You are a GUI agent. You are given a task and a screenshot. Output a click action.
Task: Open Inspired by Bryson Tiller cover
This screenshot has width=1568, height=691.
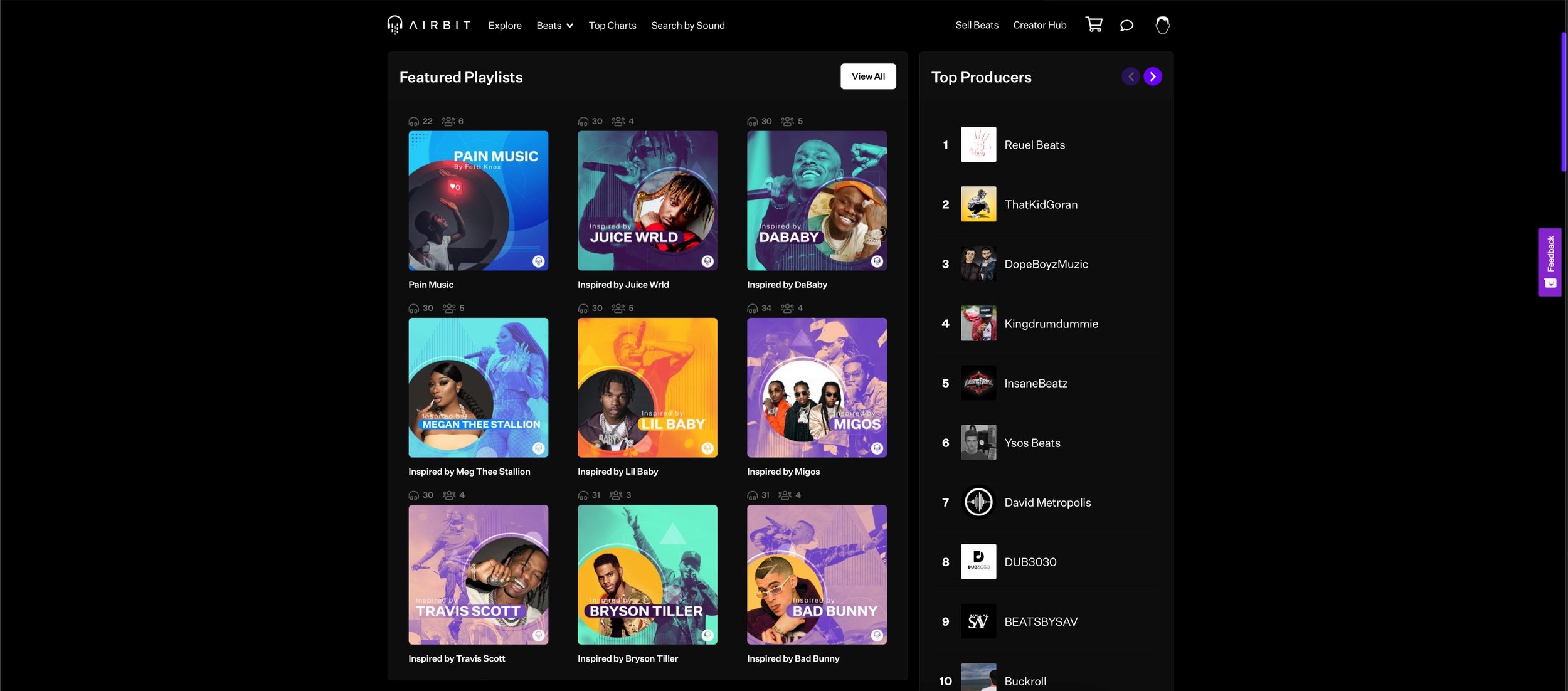click(647, 574)
